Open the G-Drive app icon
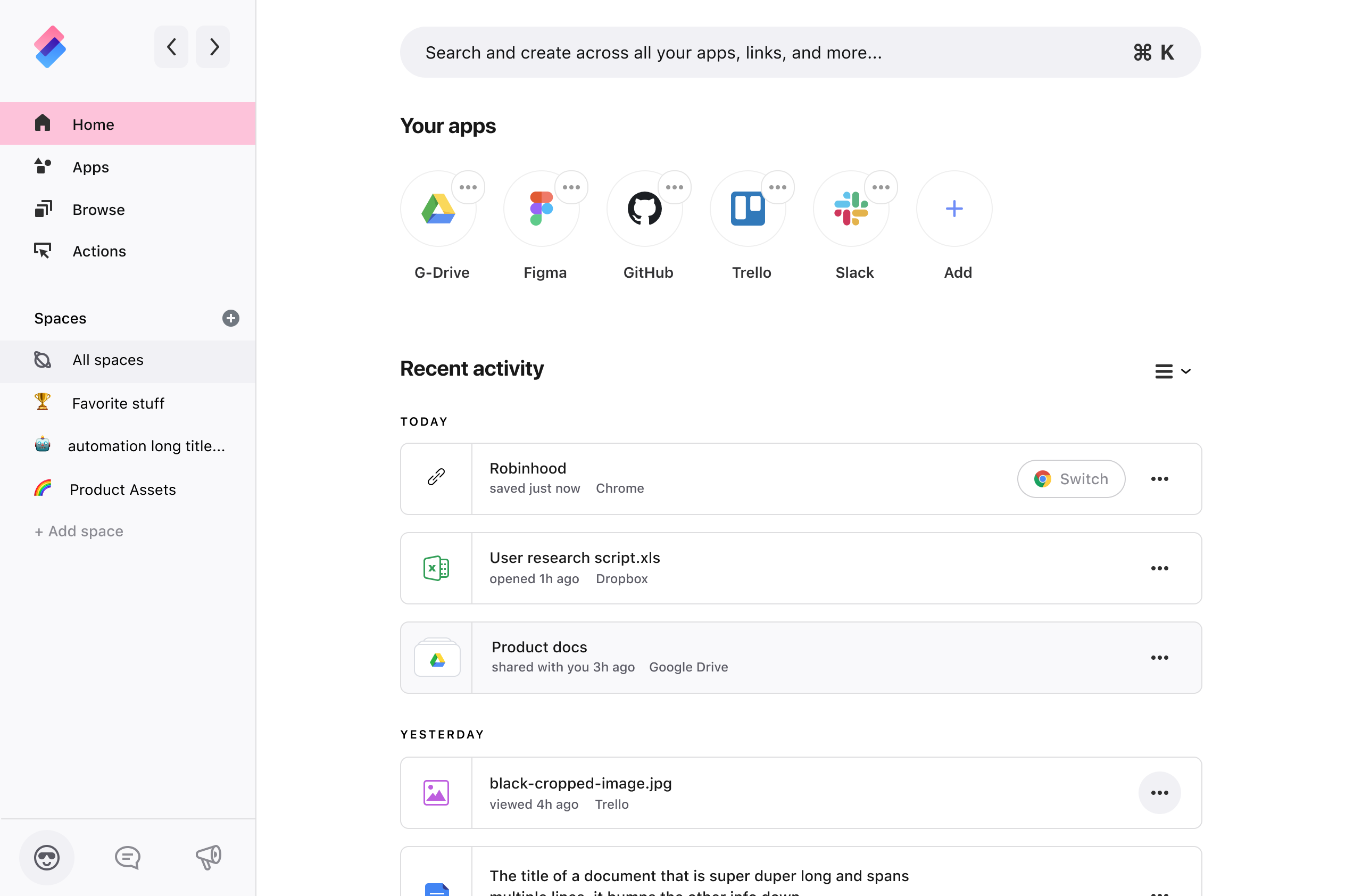 (438, 209)
